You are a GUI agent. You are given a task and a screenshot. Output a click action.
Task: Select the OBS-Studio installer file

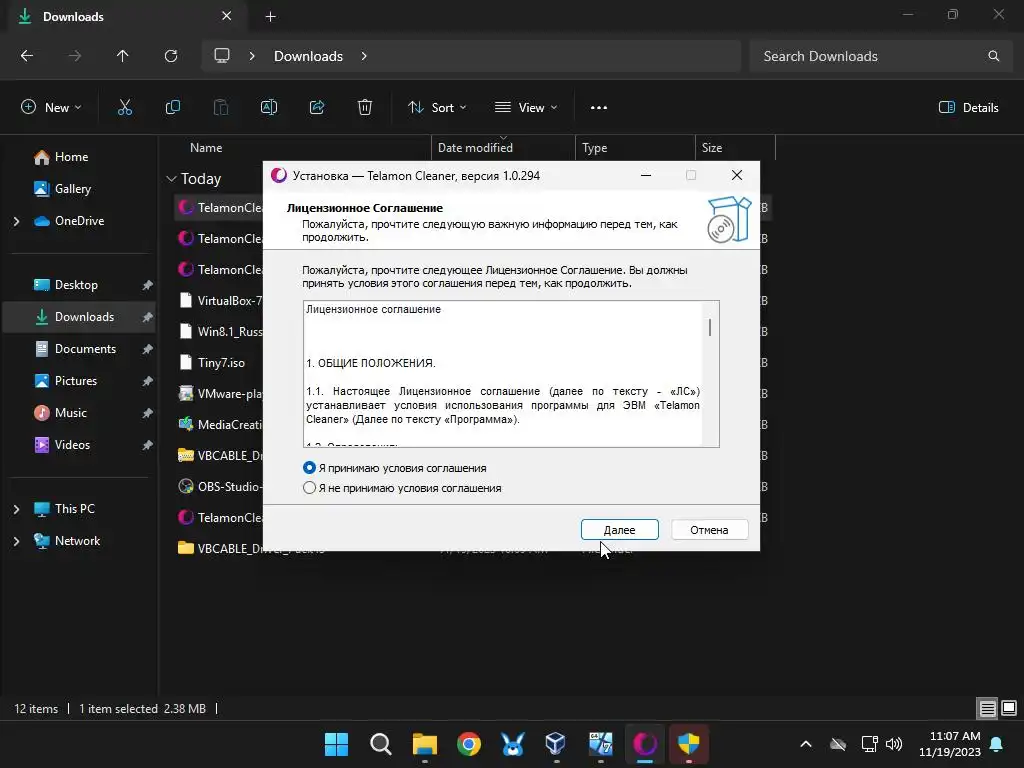pos(220,487)
